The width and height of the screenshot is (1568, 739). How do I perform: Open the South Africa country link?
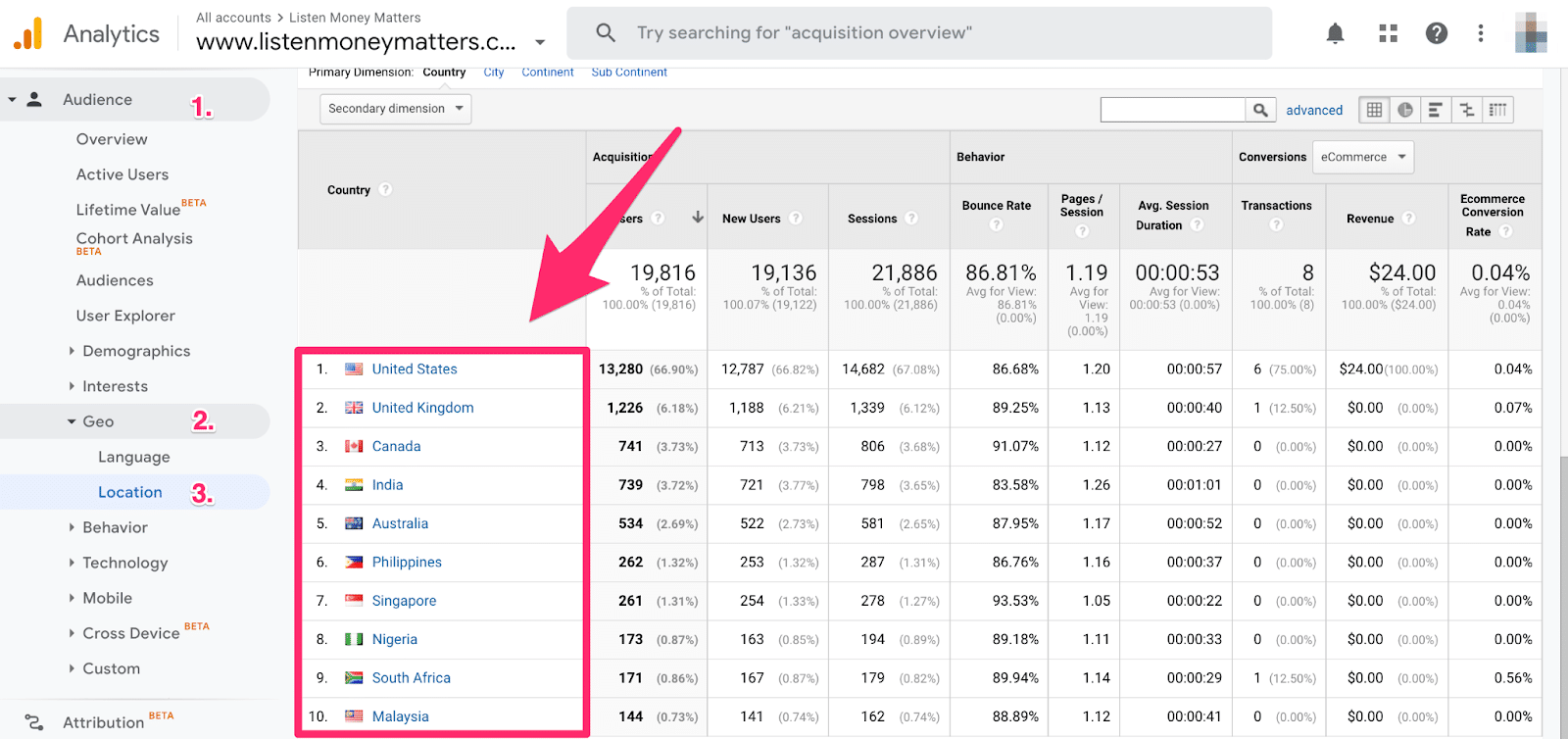pos(412,677)
